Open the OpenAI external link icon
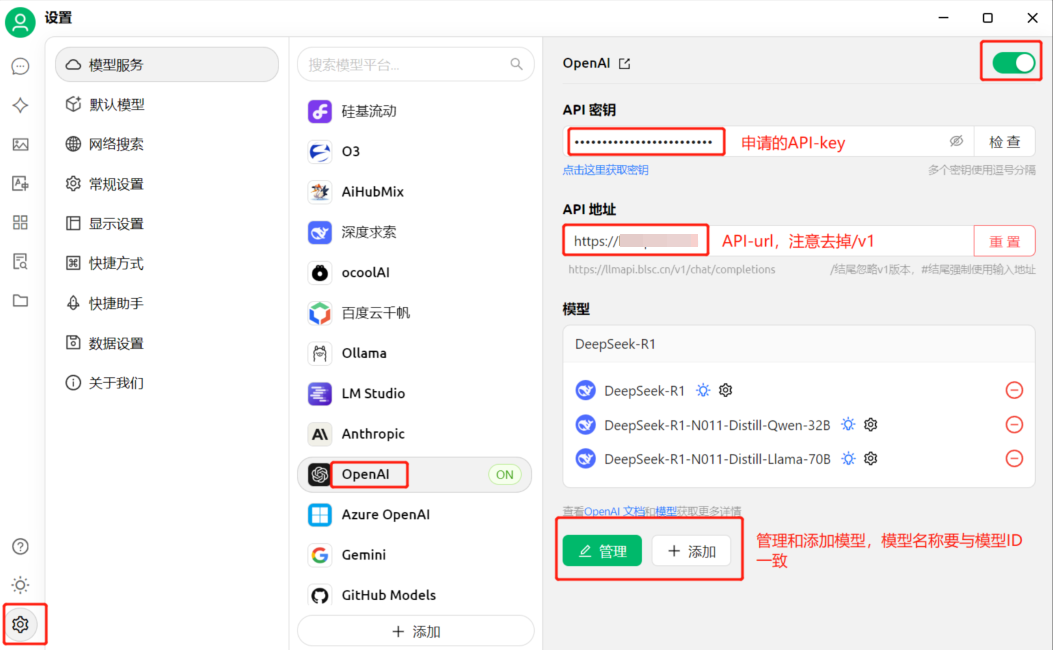 tap(625, 64)
